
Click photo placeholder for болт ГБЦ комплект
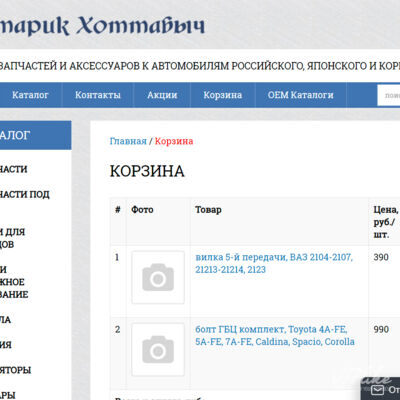coord(158,349)
